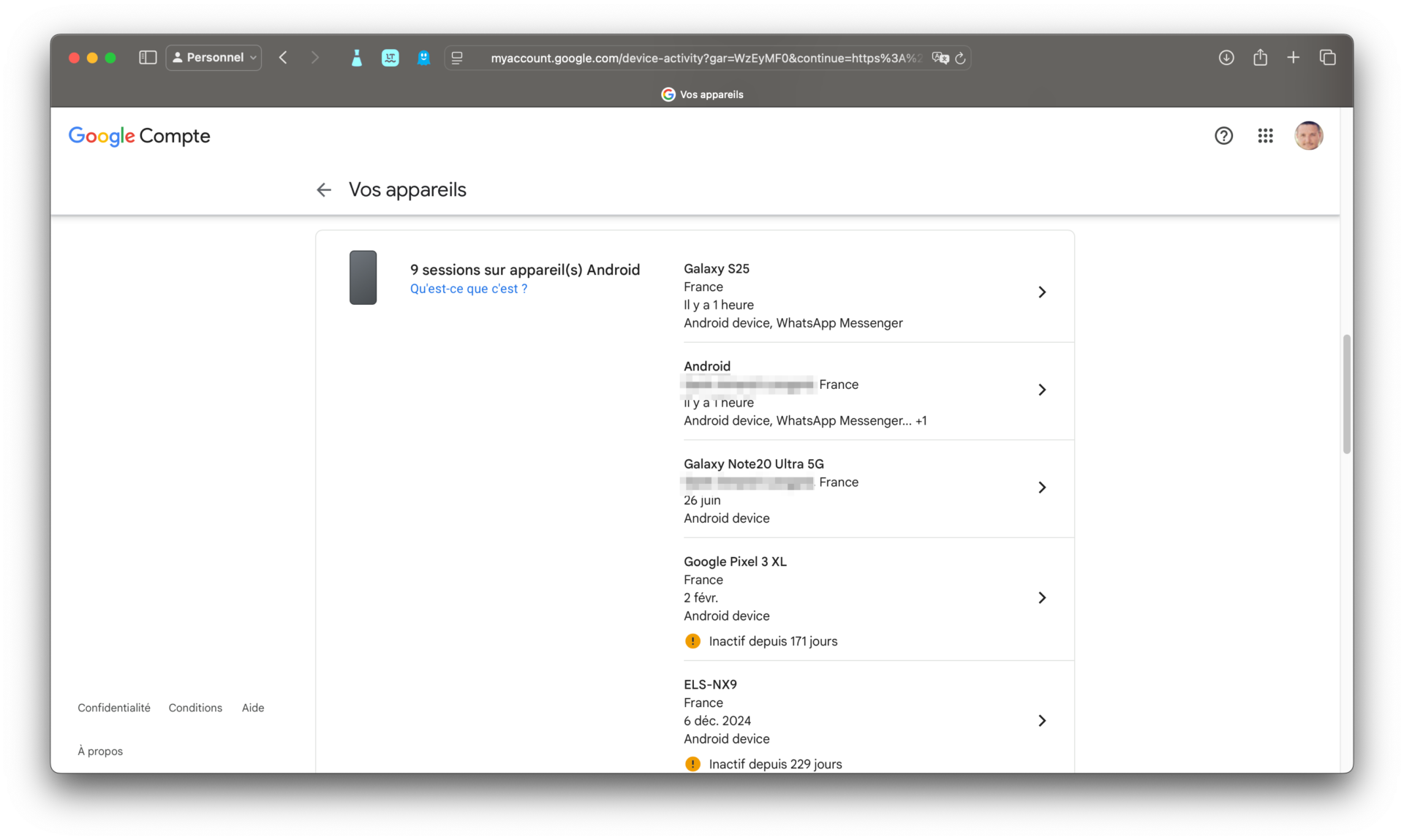Screen dimensions: 1404x840
Task: Click the Safari forward arrow
Action: 314,58
